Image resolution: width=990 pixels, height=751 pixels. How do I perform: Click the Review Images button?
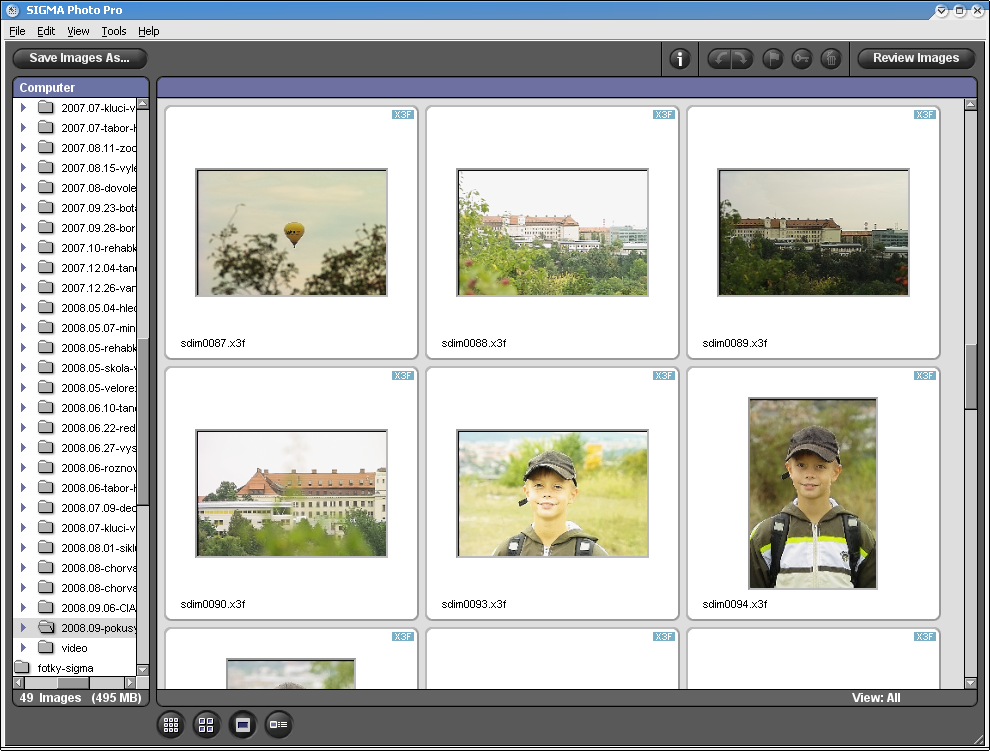tap(915, 58)
